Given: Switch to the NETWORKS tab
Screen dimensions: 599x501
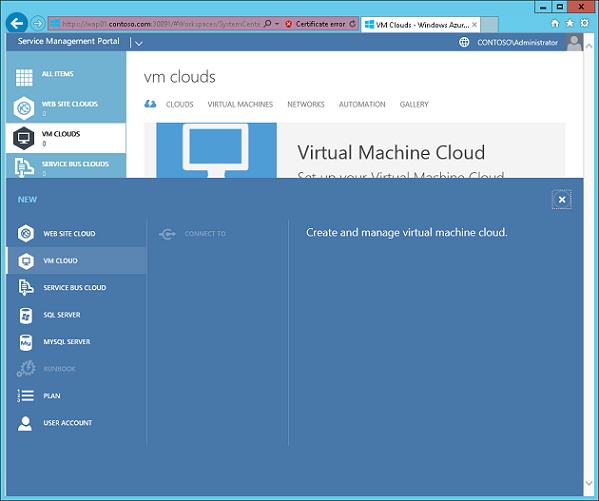Looking at the screenshot, I should pyautogui.click(x=306, y=104).
